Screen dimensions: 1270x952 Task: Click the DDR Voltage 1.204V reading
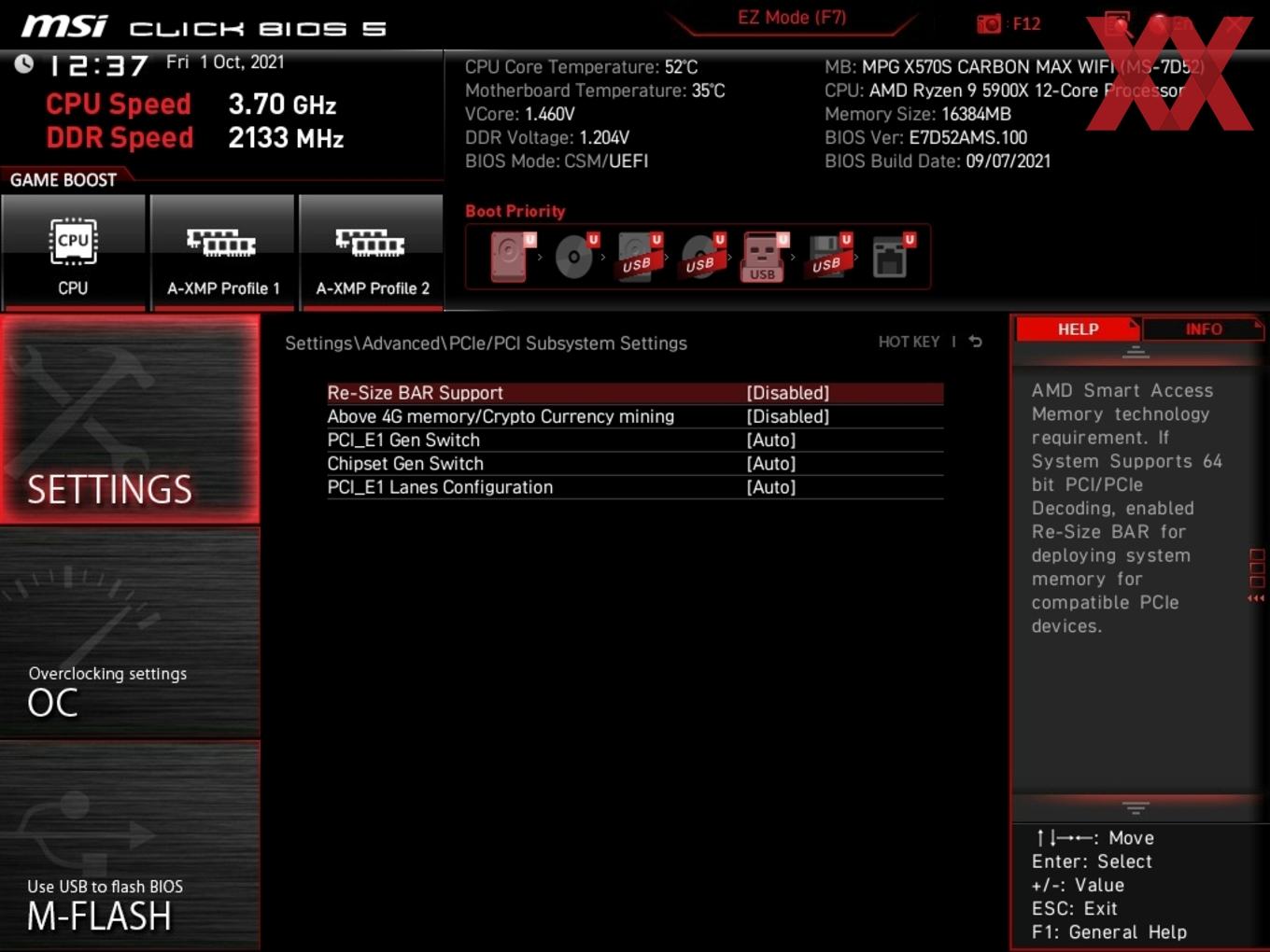click(547, 137)
